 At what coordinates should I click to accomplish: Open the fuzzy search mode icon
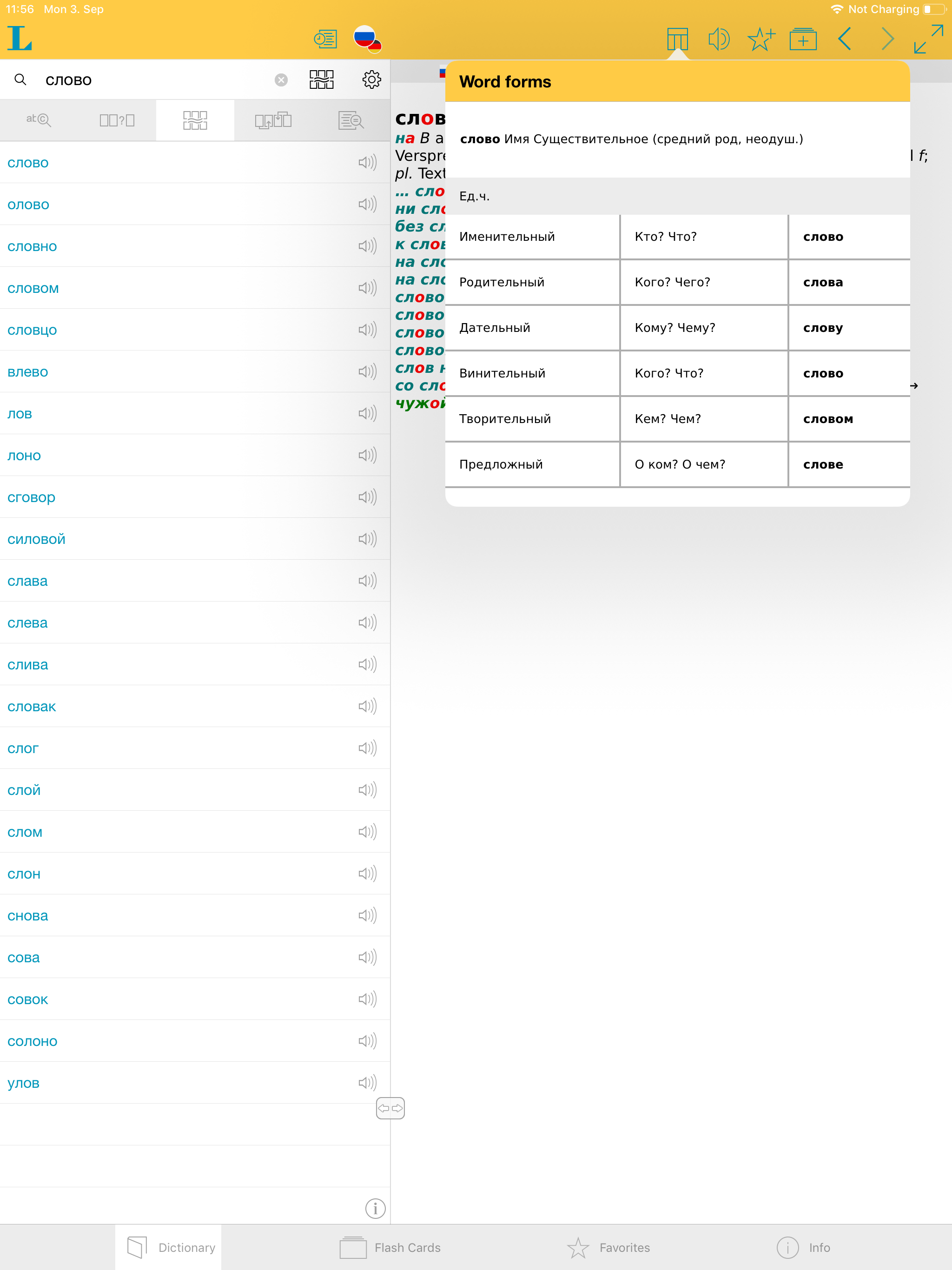point(195,119)
